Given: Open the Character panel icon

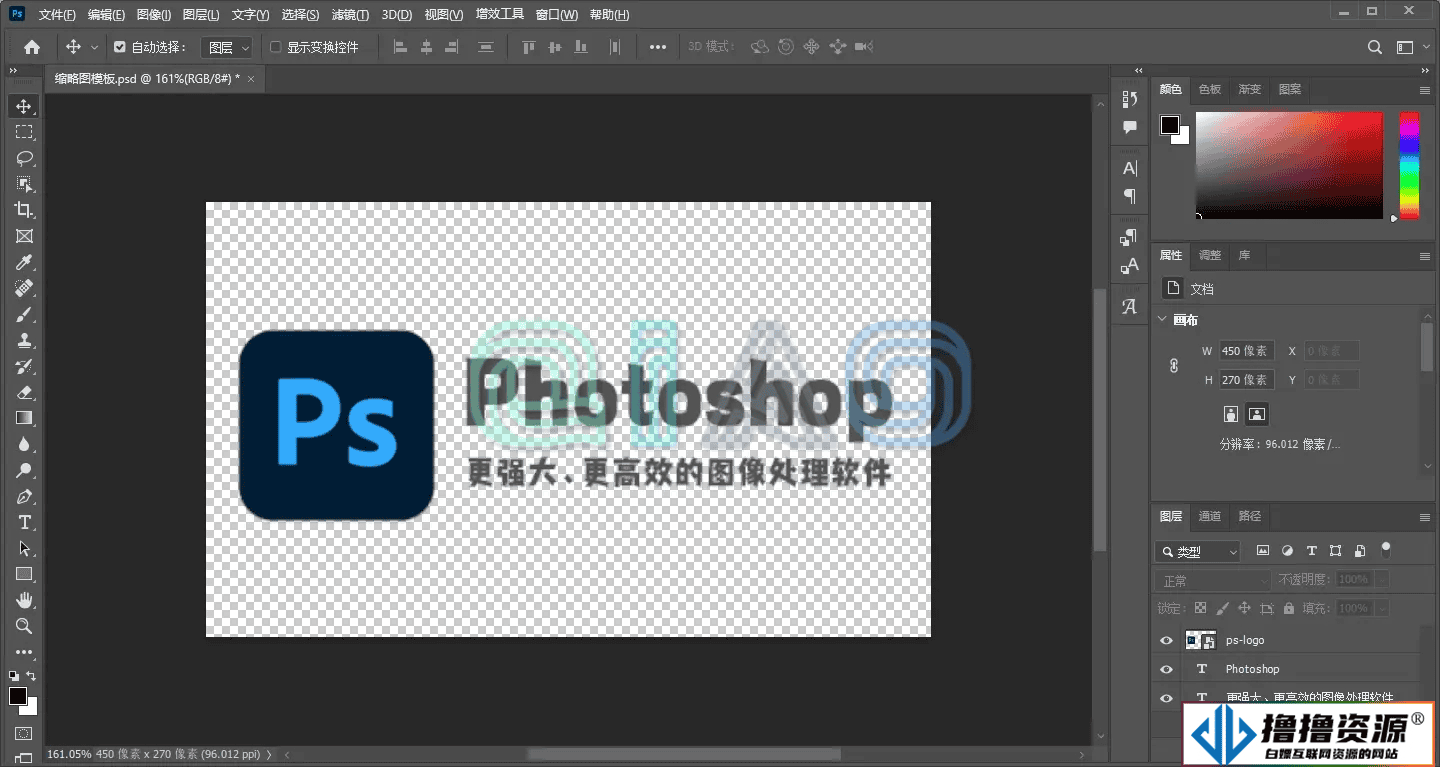Looking at the screenshot, I should 1130,168.
